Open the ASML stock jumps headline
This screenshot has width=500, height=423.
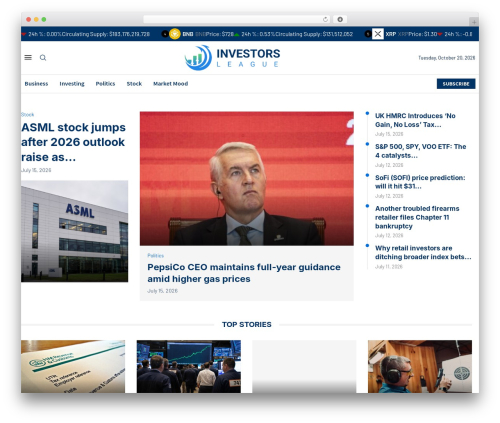(74, 142)
